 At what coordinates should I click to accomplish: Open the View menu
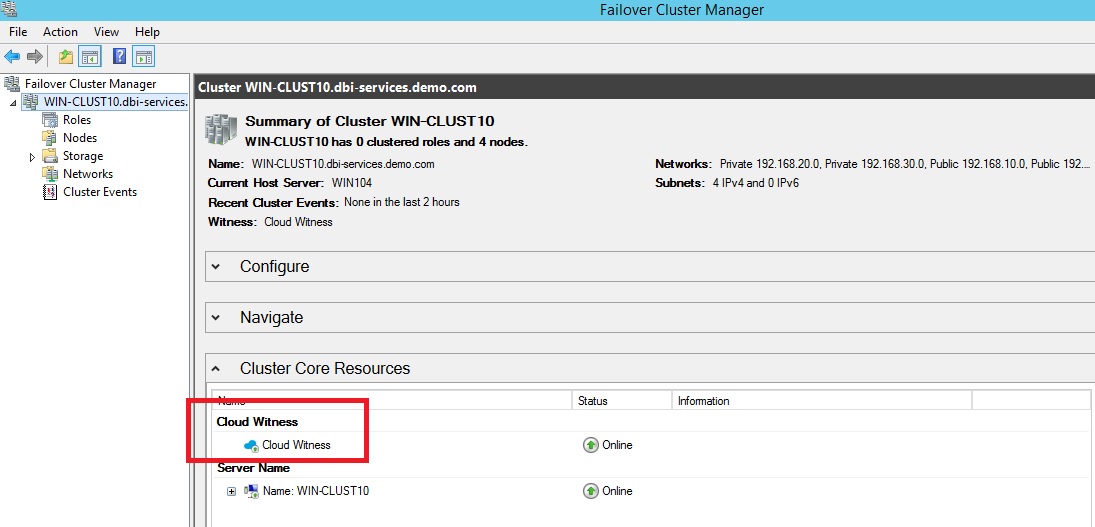(106, 32)
